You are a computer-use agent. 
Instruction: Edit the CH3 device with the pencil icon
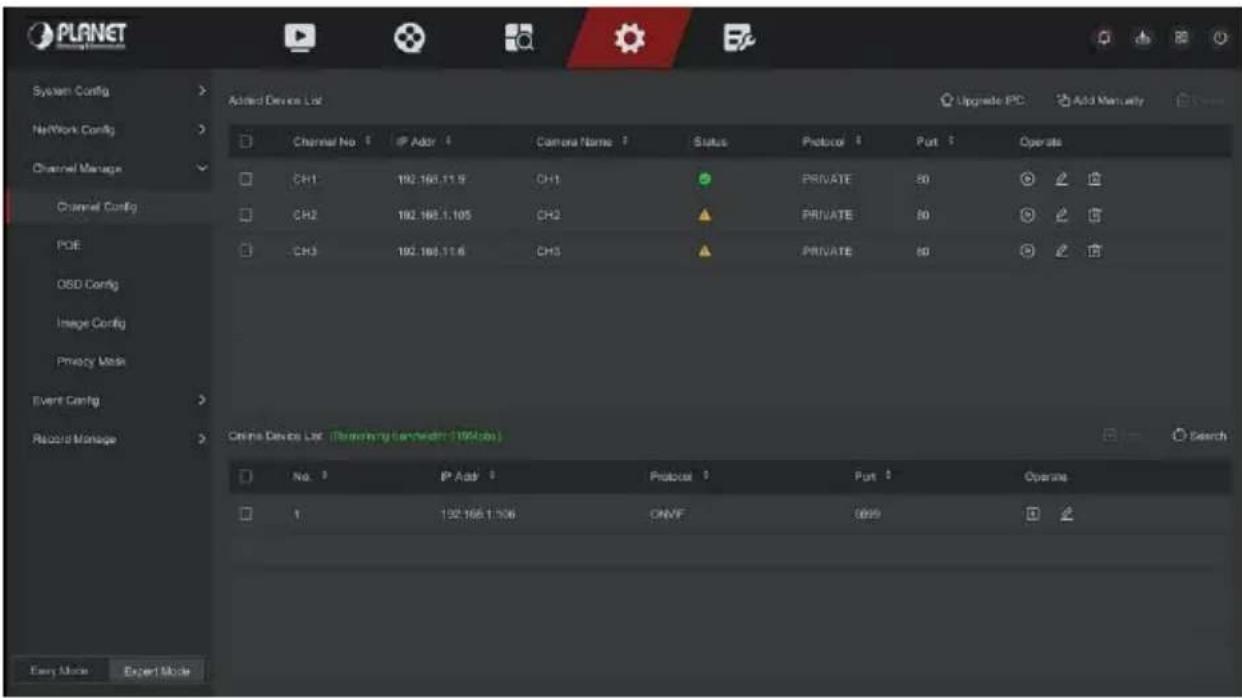tap(1061, 253)
